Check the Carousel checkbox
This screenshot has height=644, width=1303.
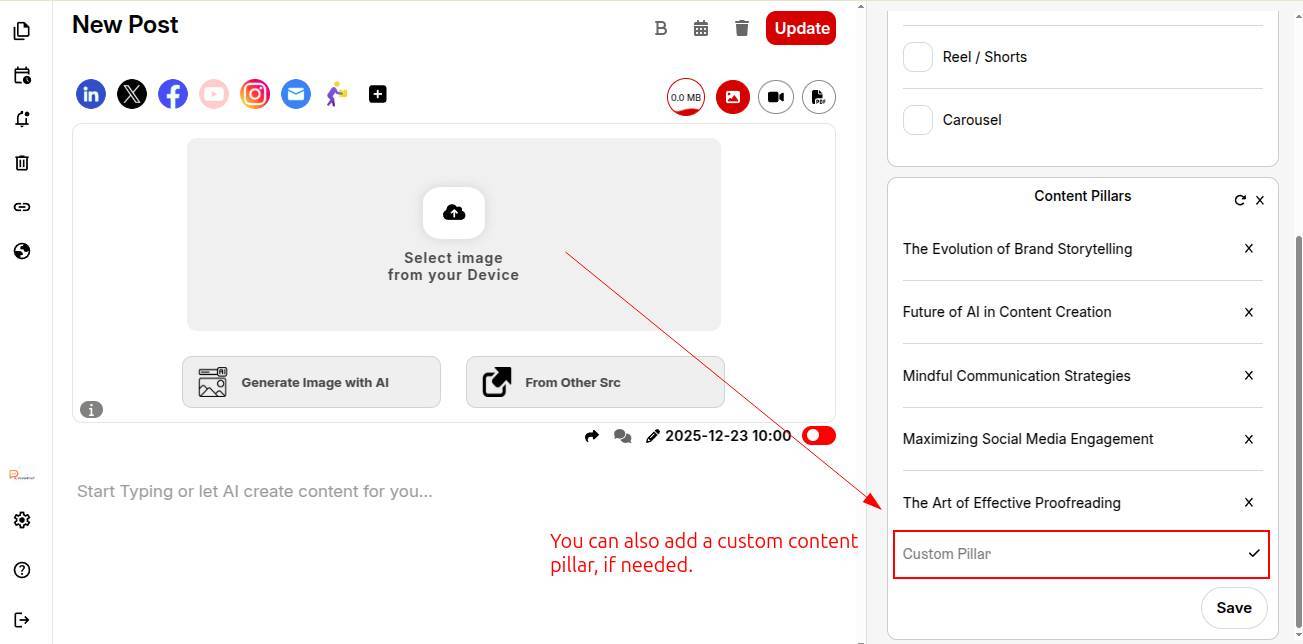coord(918,120)
